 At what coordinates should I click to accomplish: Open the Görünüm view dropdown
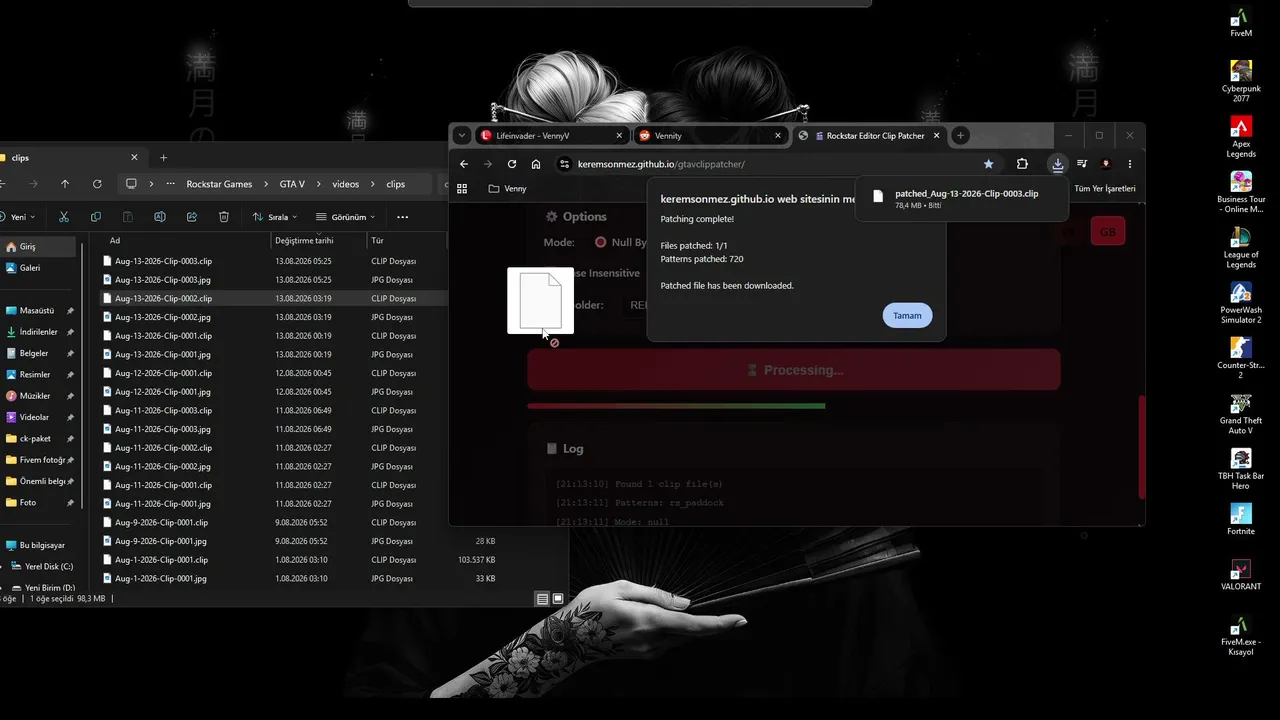tap(345, 217)
